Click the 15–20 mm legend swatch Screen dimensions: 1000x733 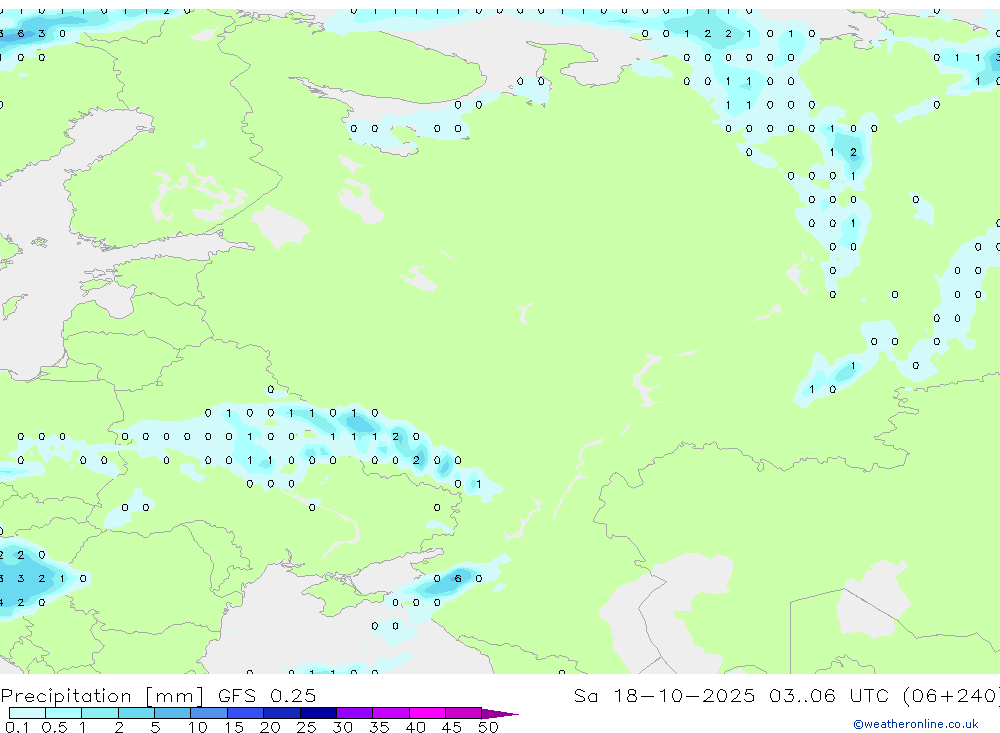click(x=246, y=713)
